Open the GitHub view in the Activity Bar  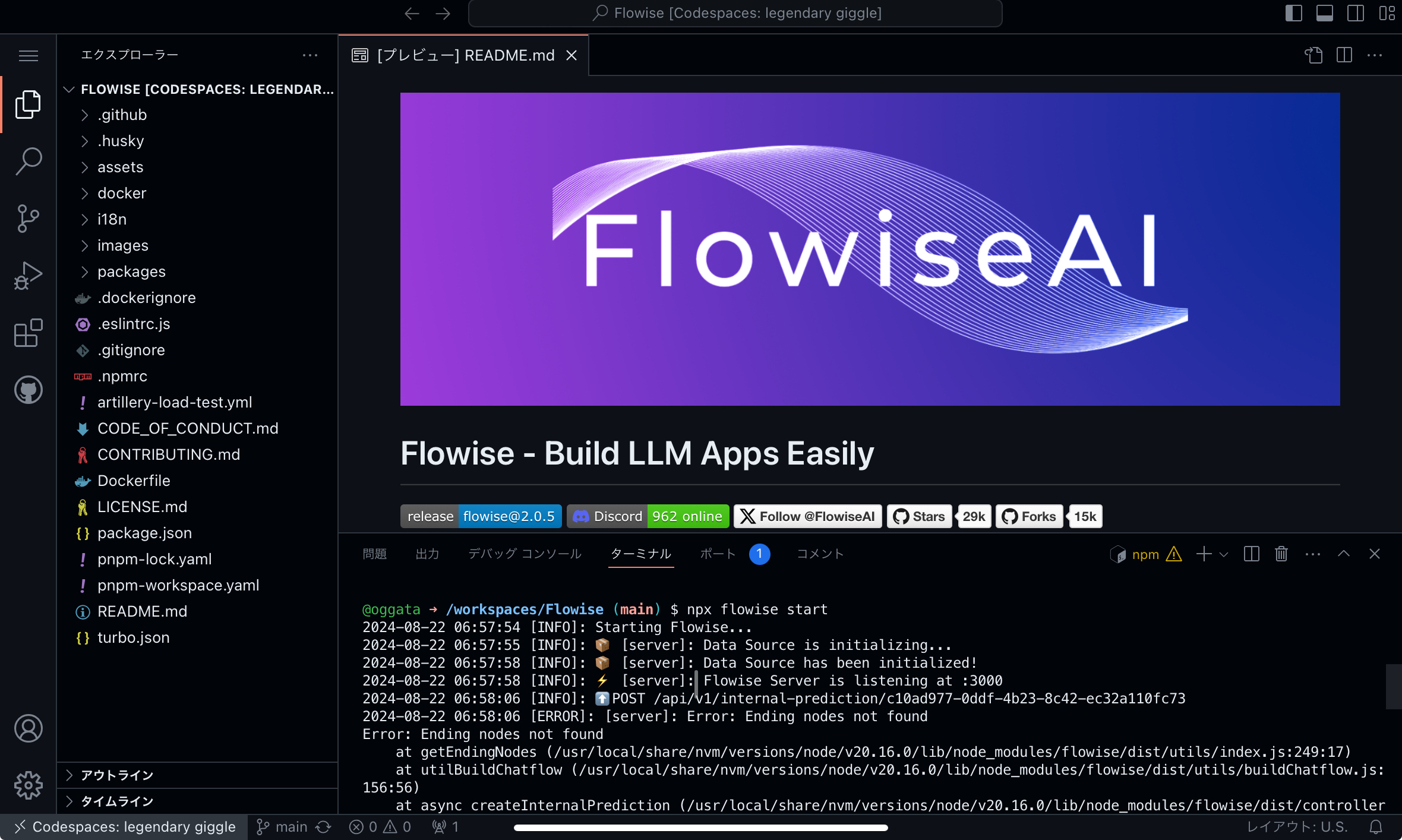(28, 390)
